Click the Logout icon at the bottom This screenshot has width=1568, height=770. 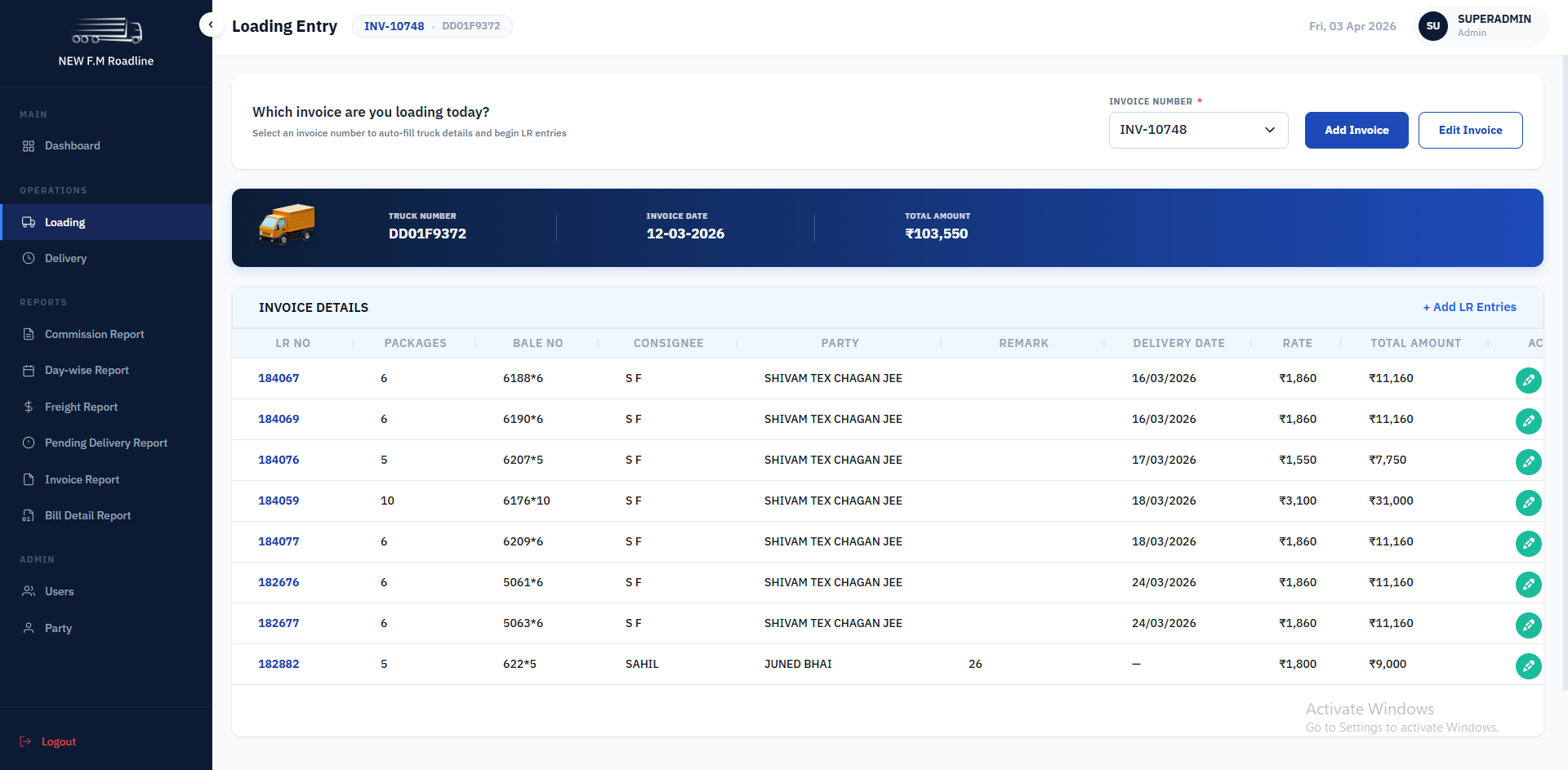click(26, 741)
